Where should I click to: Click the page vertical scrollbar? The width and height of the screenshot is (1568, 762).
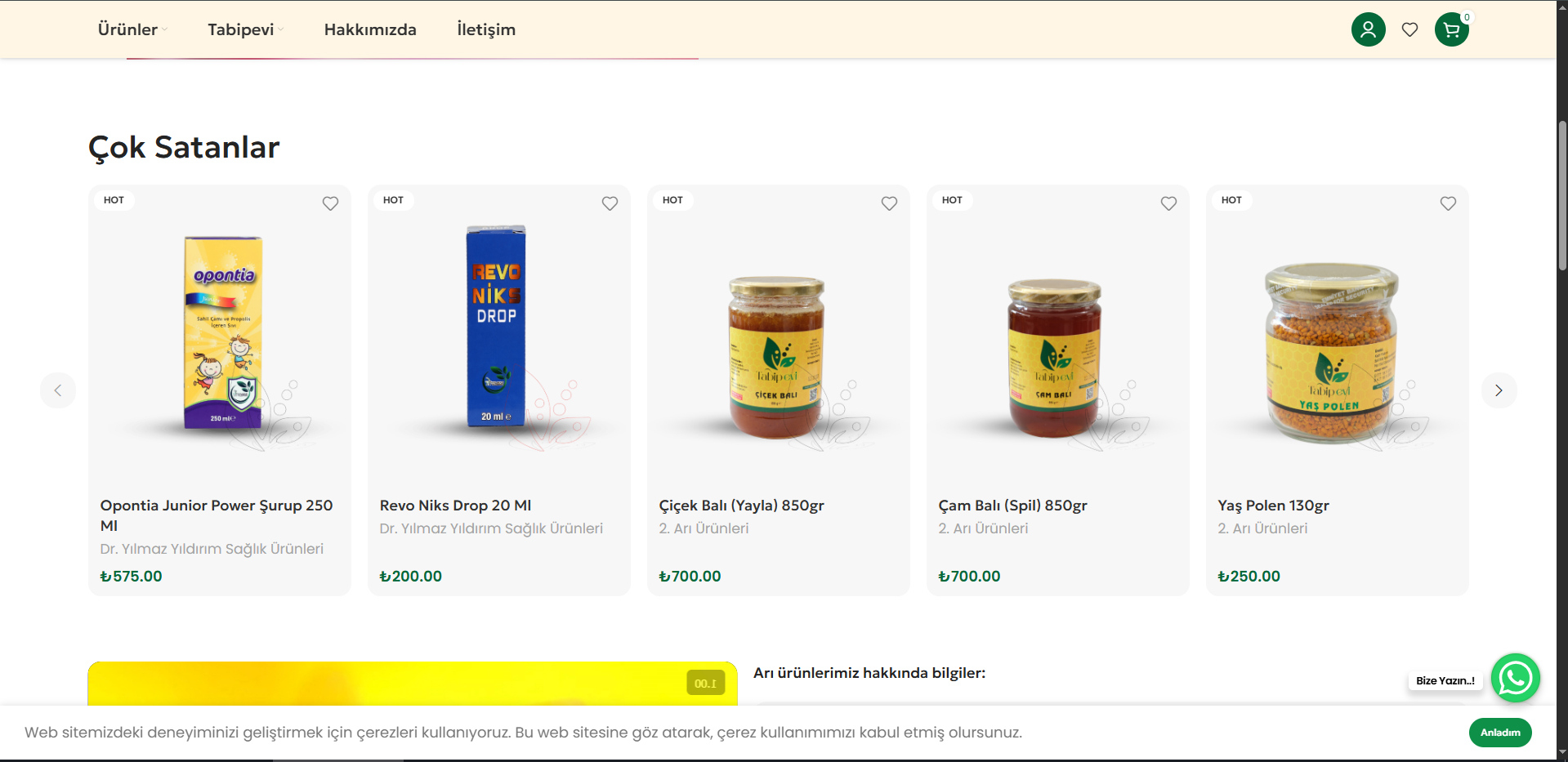click(1561, 196)
